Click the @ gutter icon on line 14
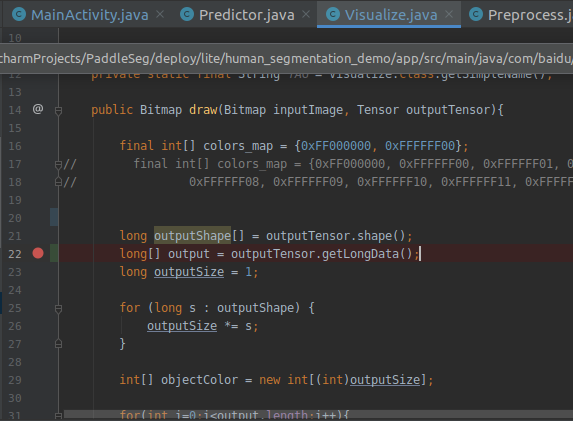The image size is (573, 421). [38, 109]
